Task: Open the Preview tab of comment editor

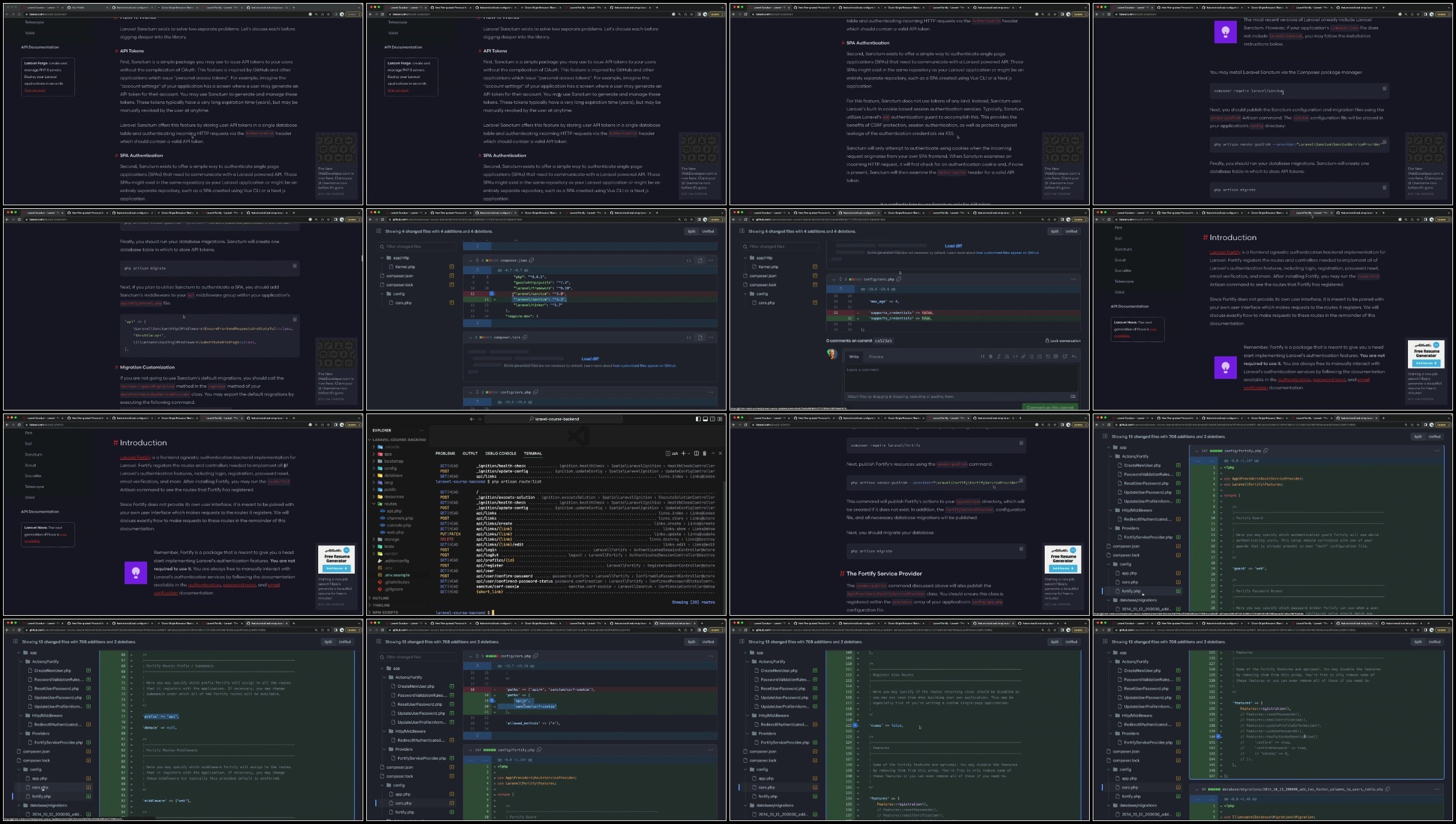Action: (876, 356)
